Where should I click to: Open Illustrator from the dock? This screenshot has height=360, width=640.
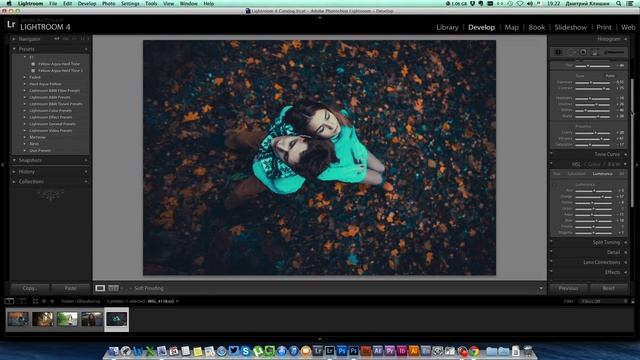click(x=413, y=351)
